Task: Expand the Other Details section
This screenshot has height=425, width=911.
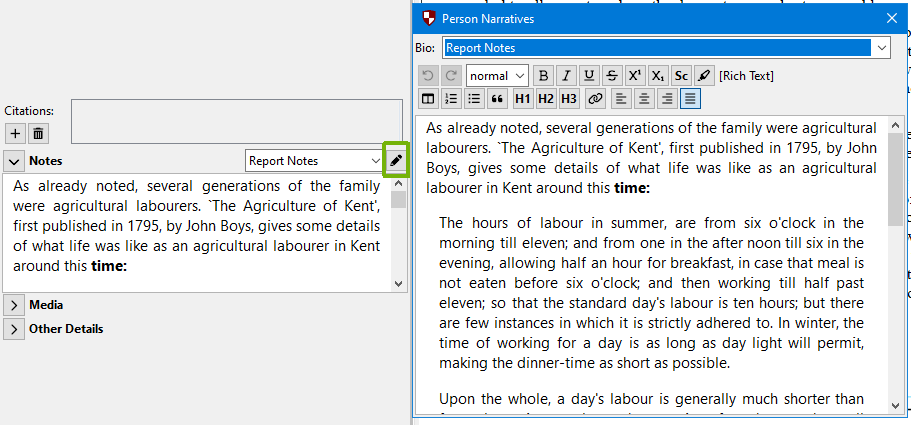Action: click(x=15, y=329)
